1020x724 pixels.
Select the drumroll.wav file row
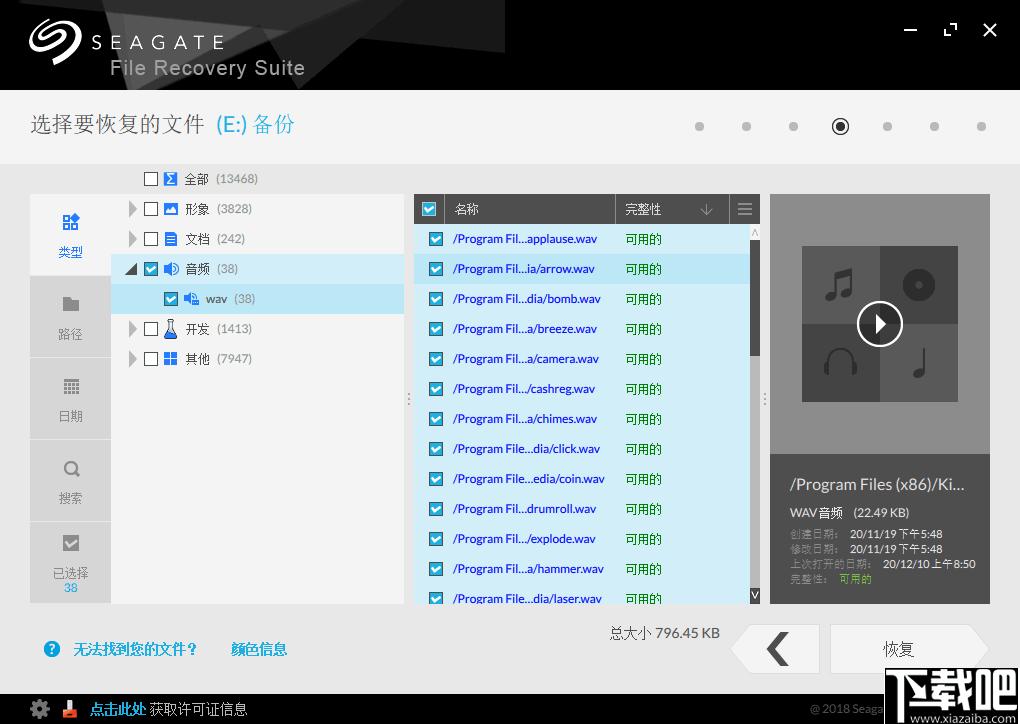tap(582, 508)
